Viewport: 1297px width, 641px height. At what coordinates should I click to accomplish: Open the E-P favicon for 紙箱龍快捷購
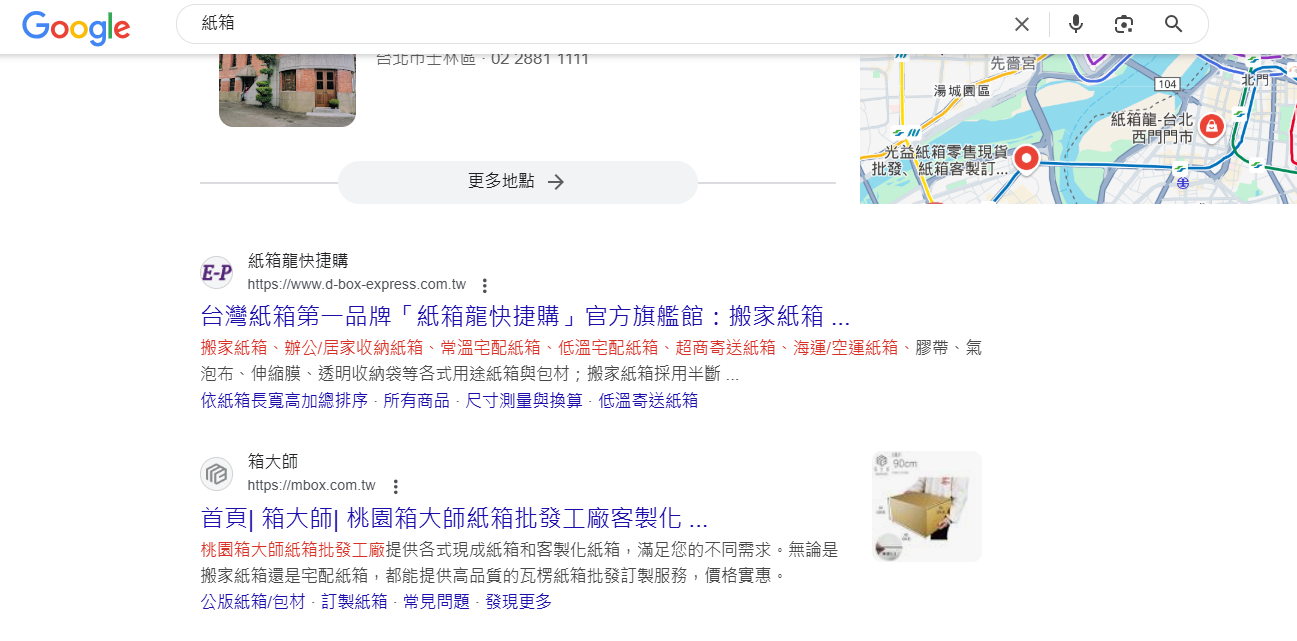(216, 272)
